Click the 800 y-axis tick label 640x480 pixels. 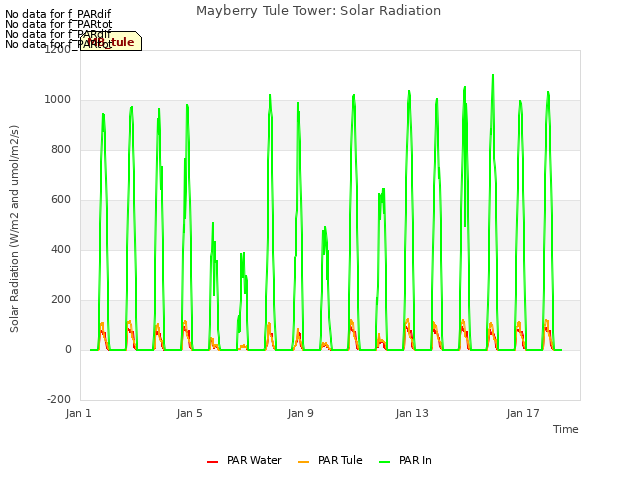61,149
